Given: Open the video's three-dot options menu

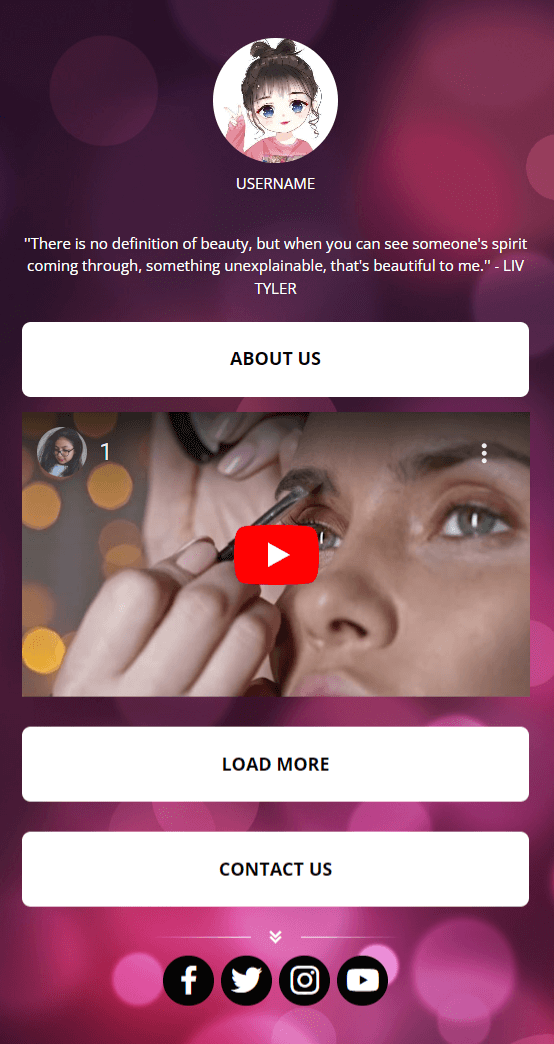Looking at the screenshot, I should click(x=484, y=453).
